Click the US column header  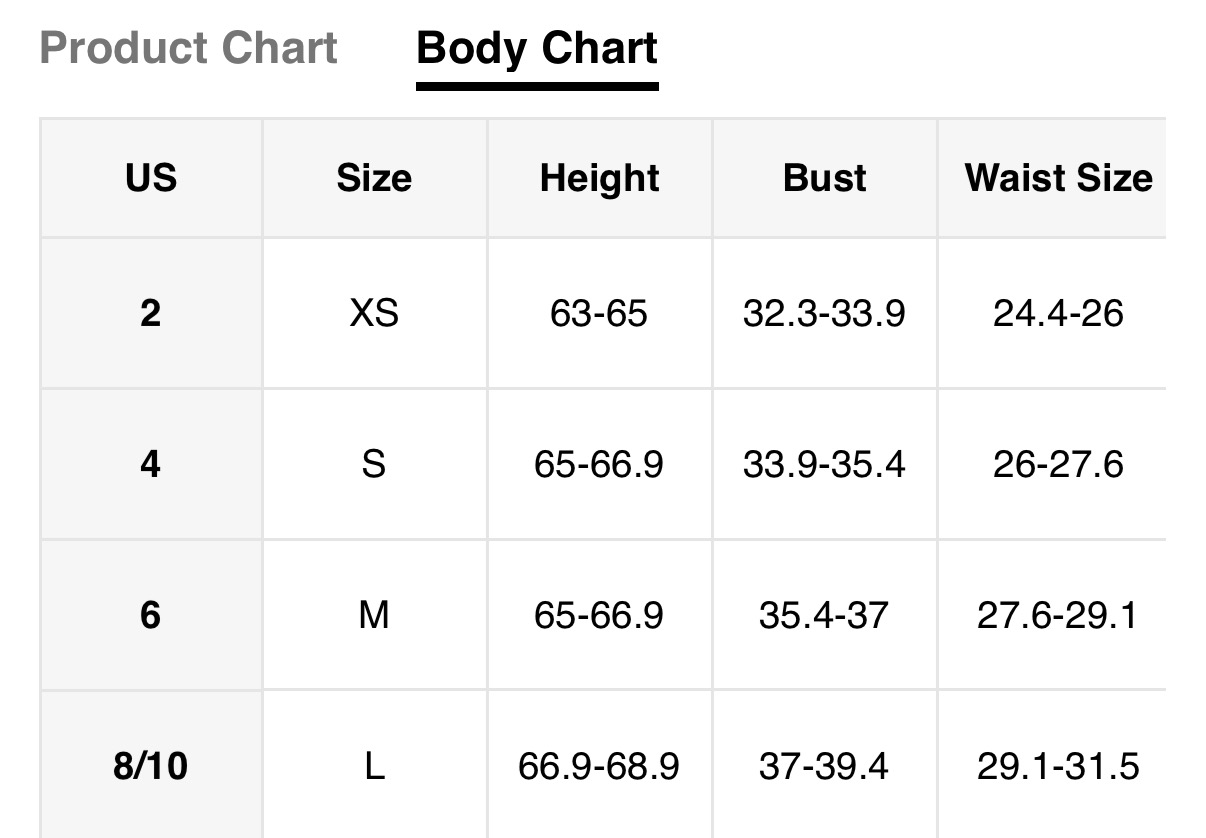[151, 178]
